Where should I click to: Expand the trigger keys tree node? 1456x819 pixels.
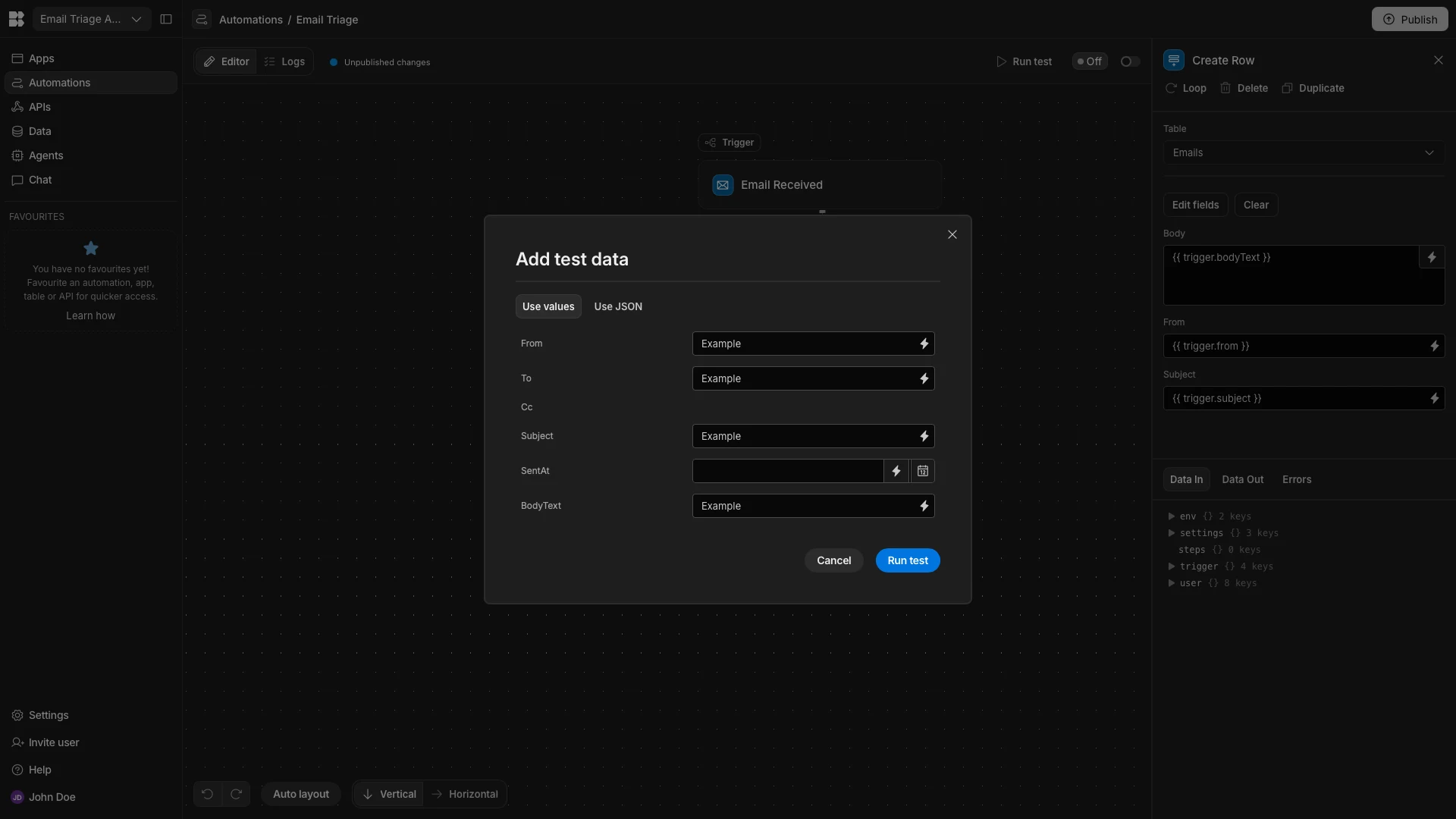tap(1172, 566)
